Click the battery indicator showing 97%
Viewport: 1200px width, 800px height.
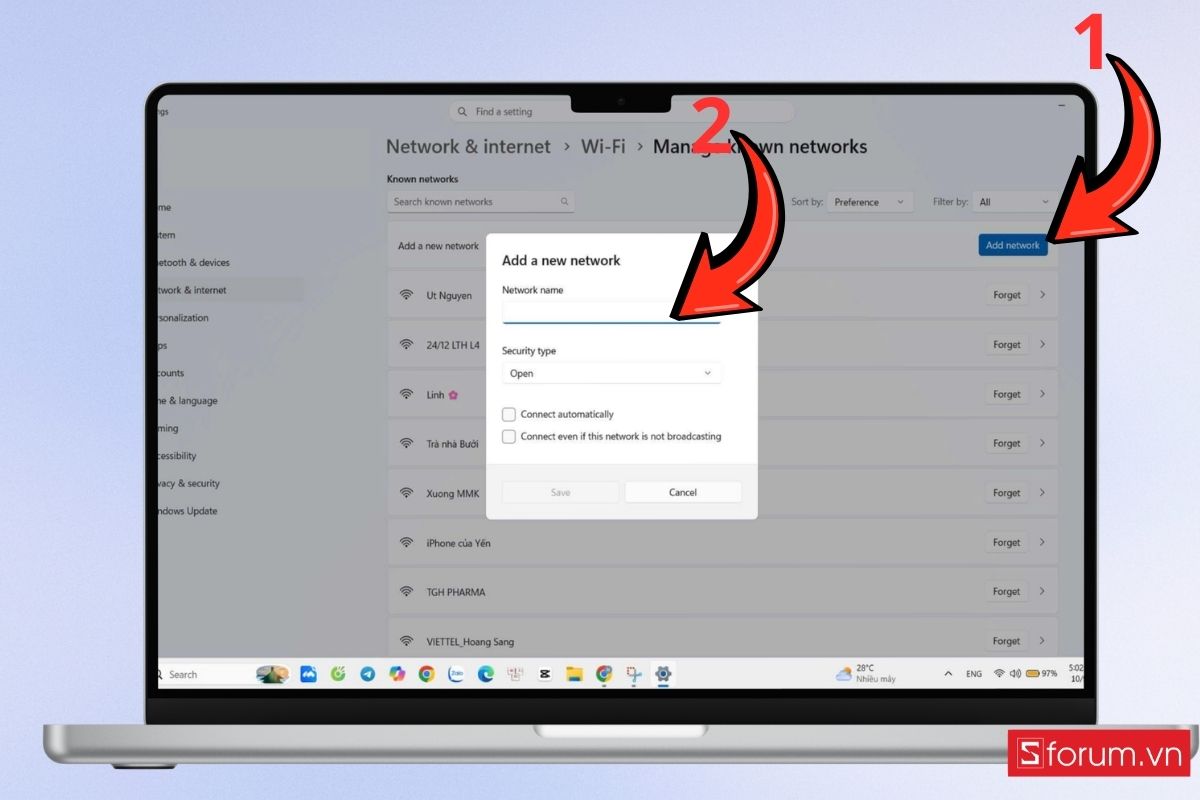coord(1041,674)
